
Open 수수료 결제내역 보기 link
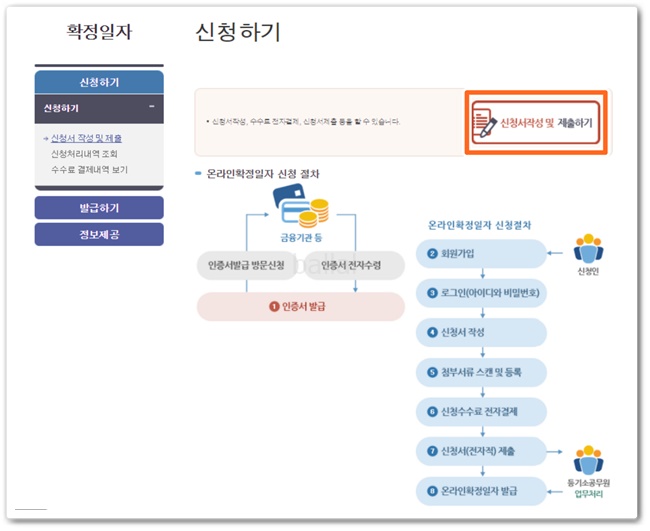pyautogui.click(x=89, y=170)
